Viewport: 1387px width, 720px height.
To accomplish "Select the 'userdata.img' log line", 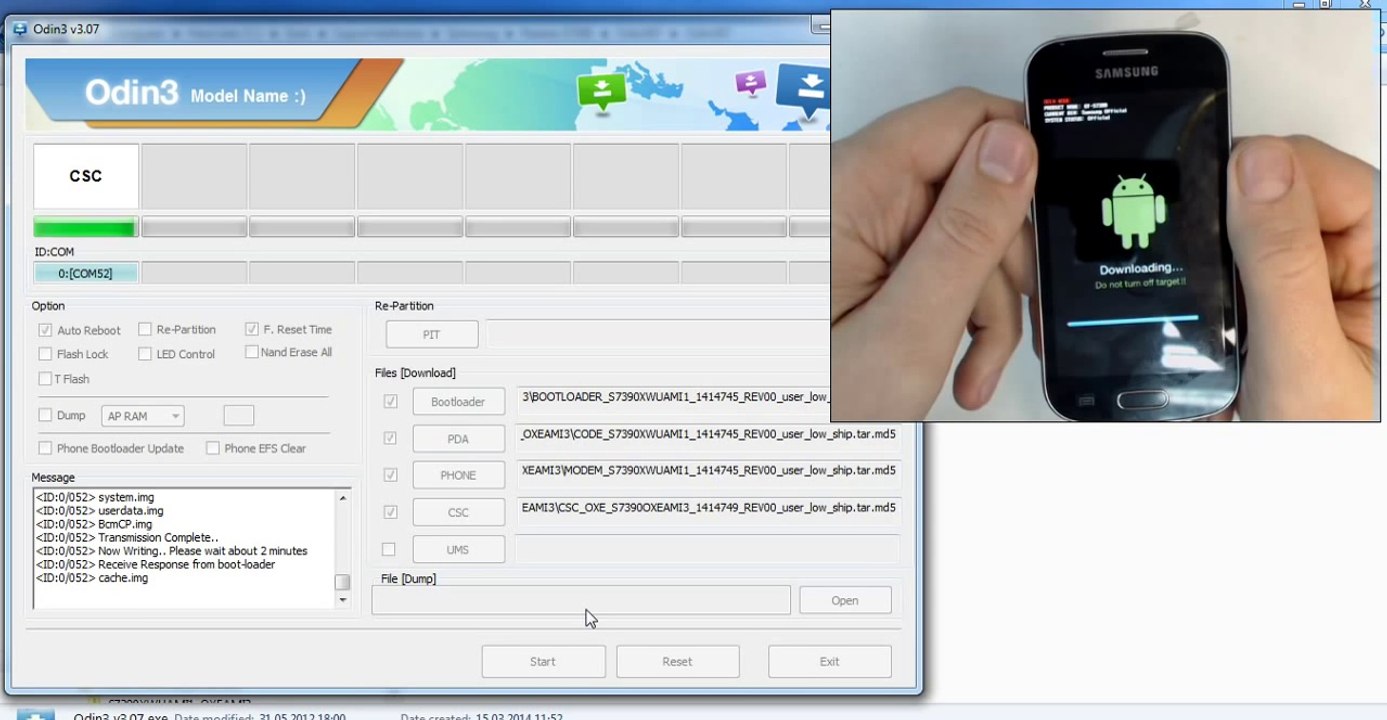I will tap(100, 511).
